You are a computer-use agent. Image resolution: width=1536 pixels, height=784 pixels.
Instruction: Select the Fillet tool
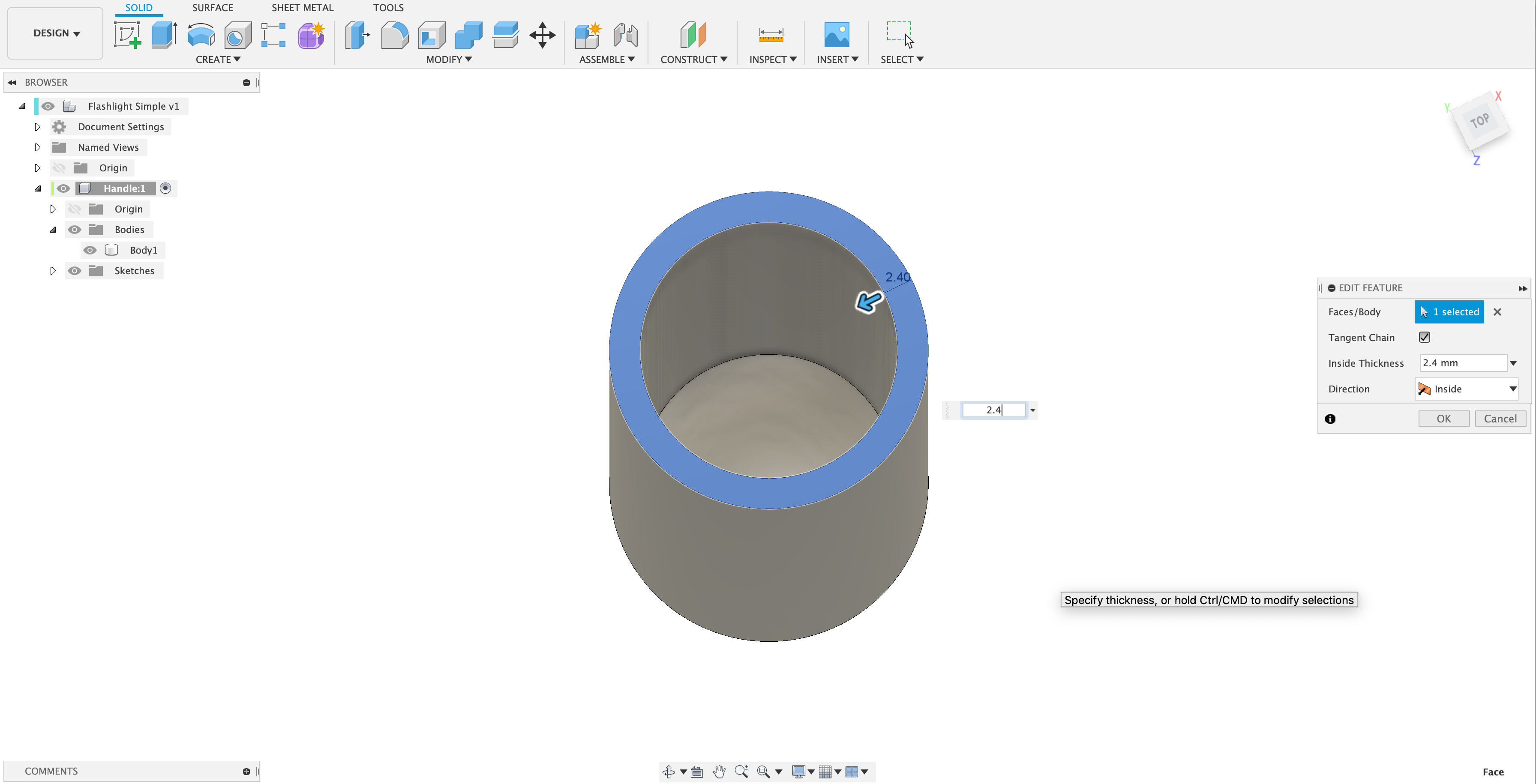tap(395, 35)
